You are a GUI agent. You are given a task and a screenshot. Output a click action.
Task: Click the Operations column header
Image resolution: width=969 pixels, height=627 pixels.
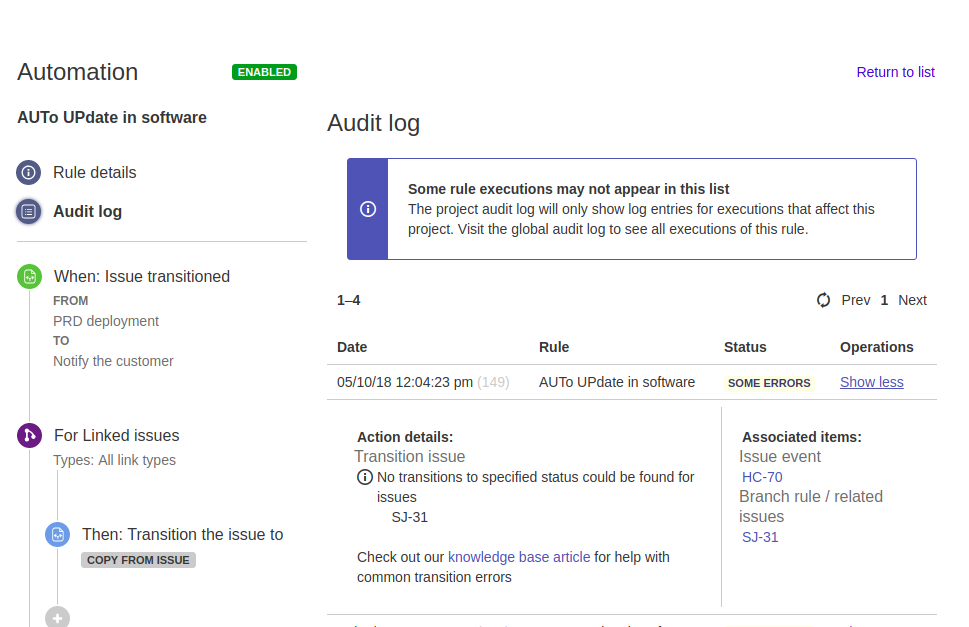point(876,347)
